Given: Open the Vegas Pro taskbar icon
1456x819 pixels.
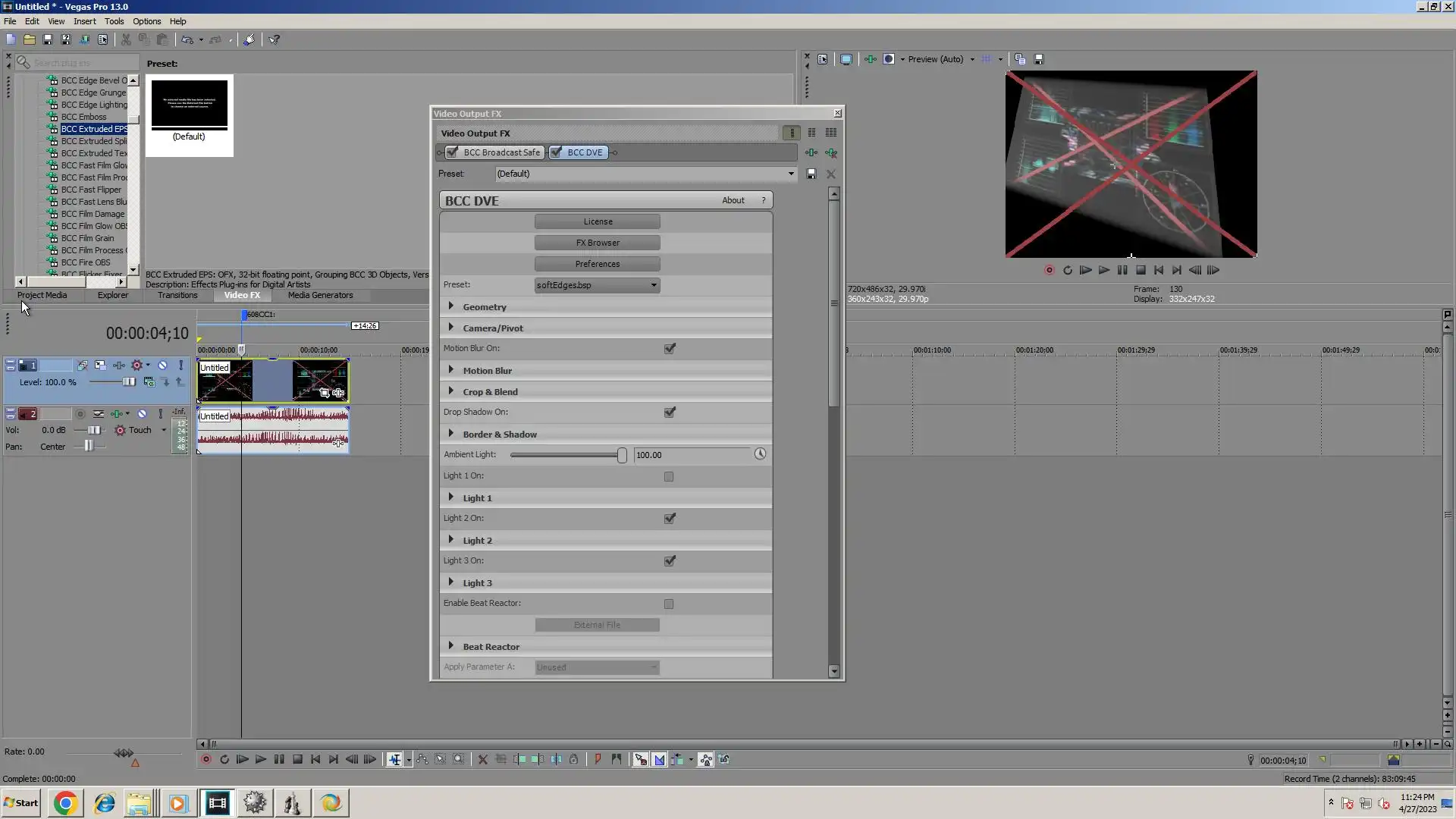Looking at the screenshot, I should pos(218,803).
